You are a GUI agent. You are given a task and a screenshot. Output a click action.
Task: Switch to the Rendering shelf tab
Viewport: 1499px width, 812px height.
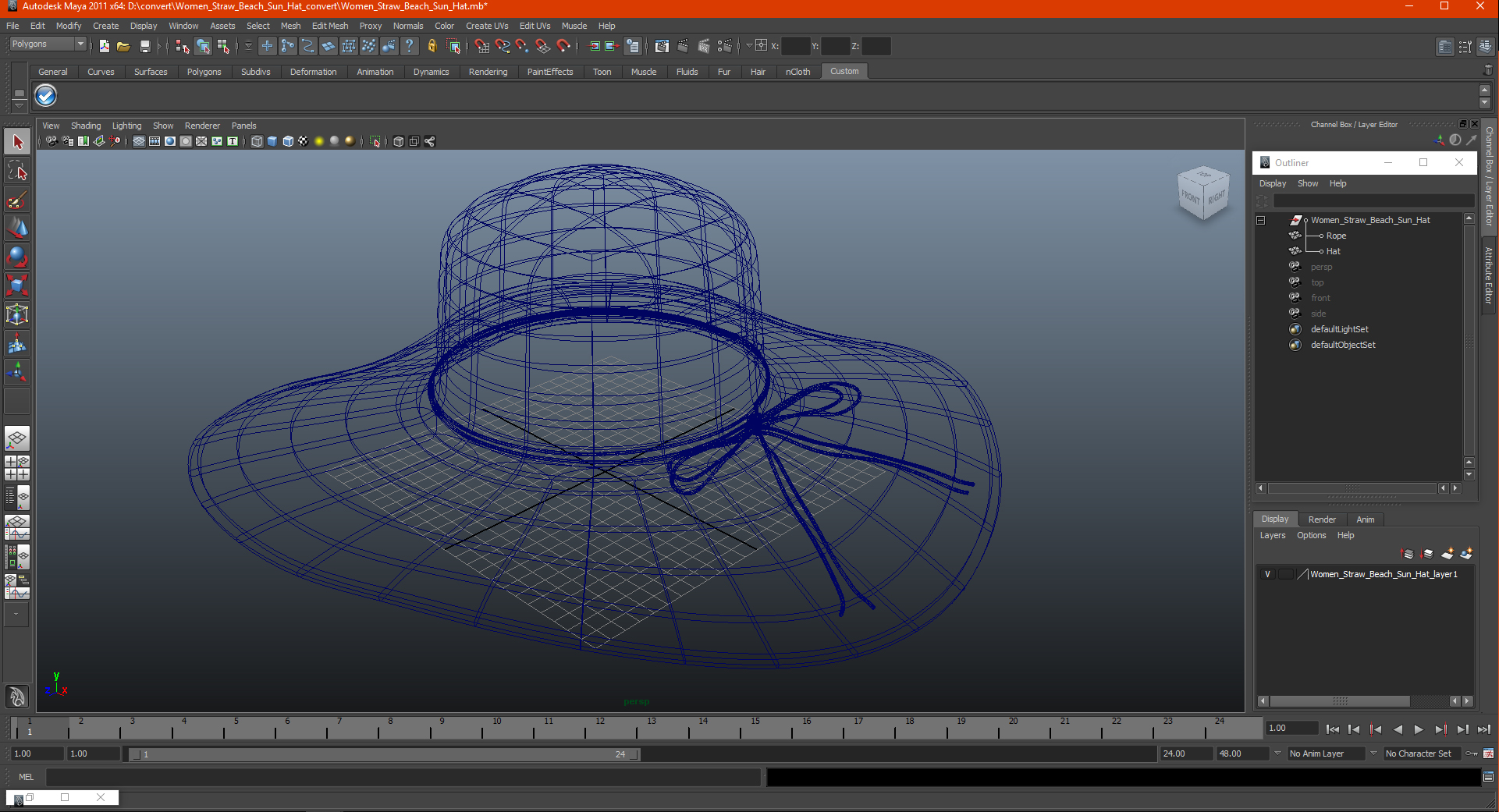coord(488,72)
